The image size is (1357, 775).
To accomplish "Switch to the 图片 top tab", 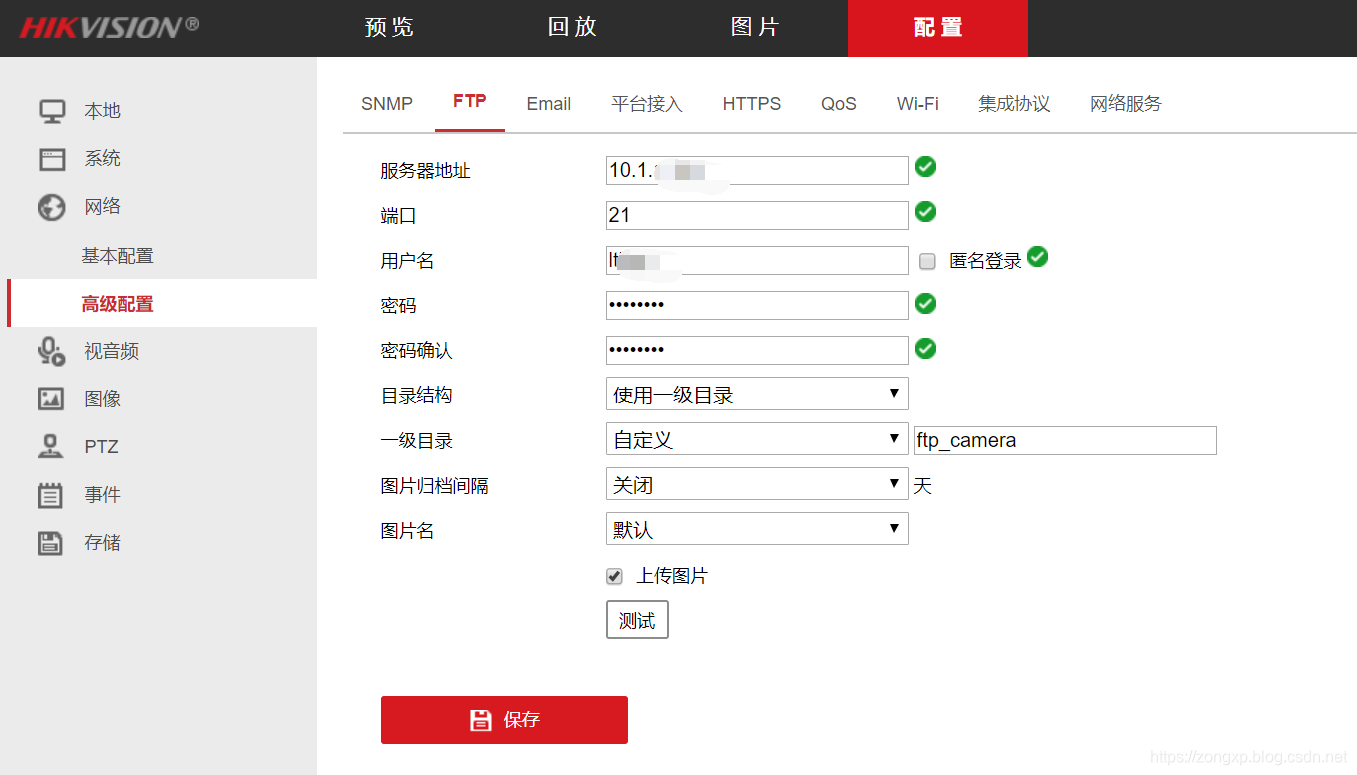I will (x=755, y=28).
